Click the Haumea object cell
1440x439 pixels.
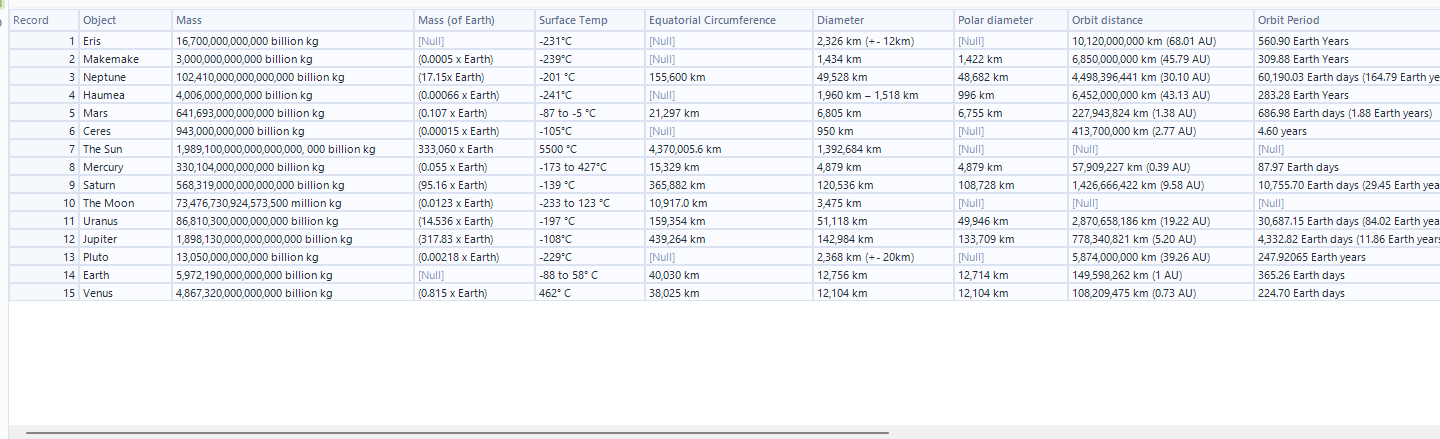(124, 95)
